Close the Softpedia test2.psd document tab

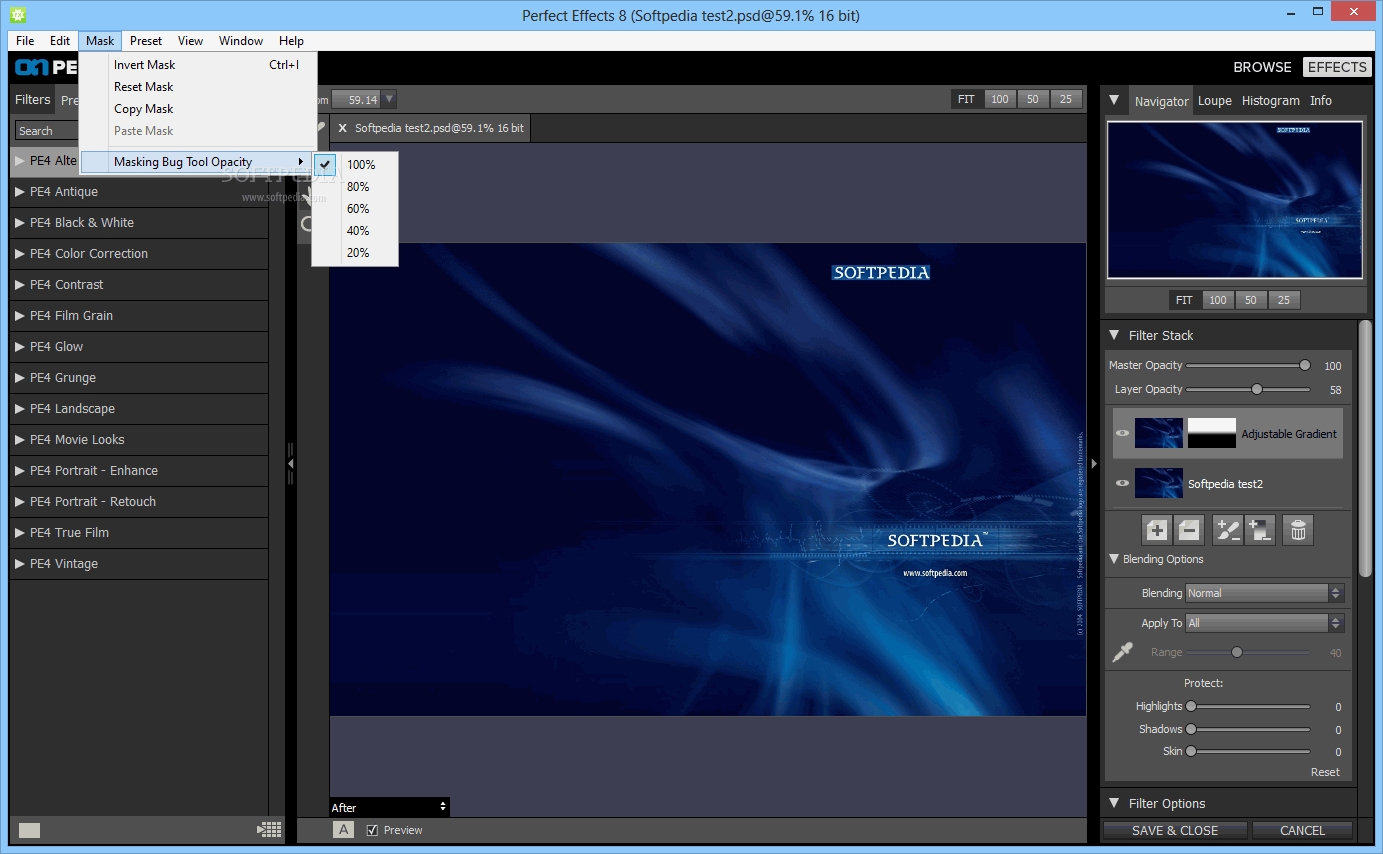342,128
